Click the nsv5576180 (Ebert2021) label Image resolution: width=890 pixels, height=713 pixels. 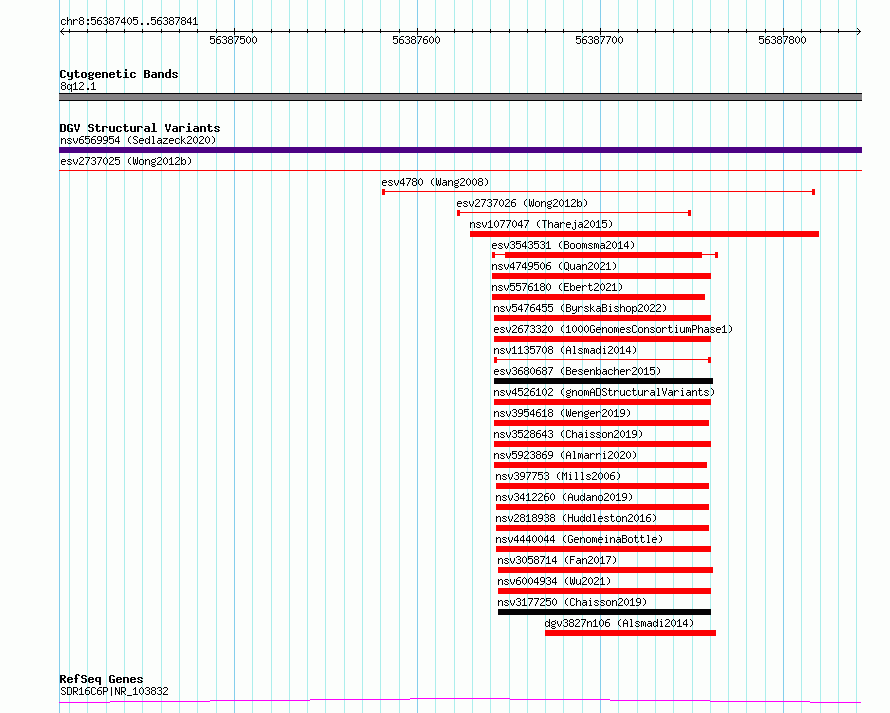click(557, 287)
